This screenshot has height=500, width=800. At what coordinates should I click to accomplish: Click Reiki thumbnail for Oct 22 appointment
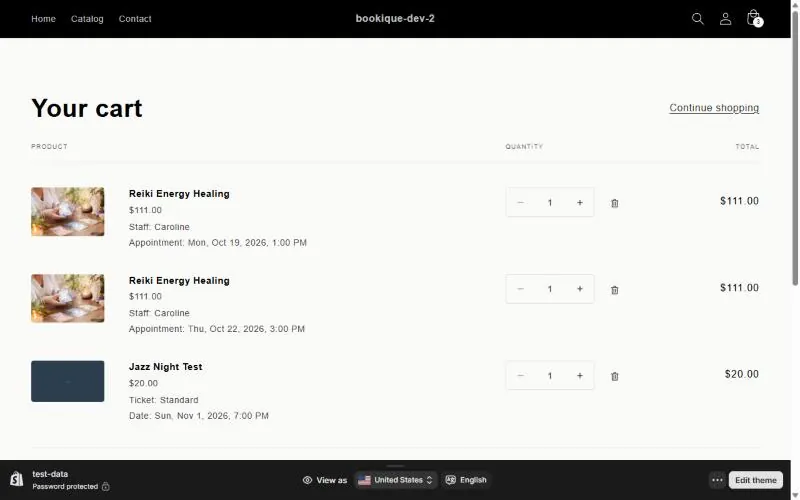point(68,298)
